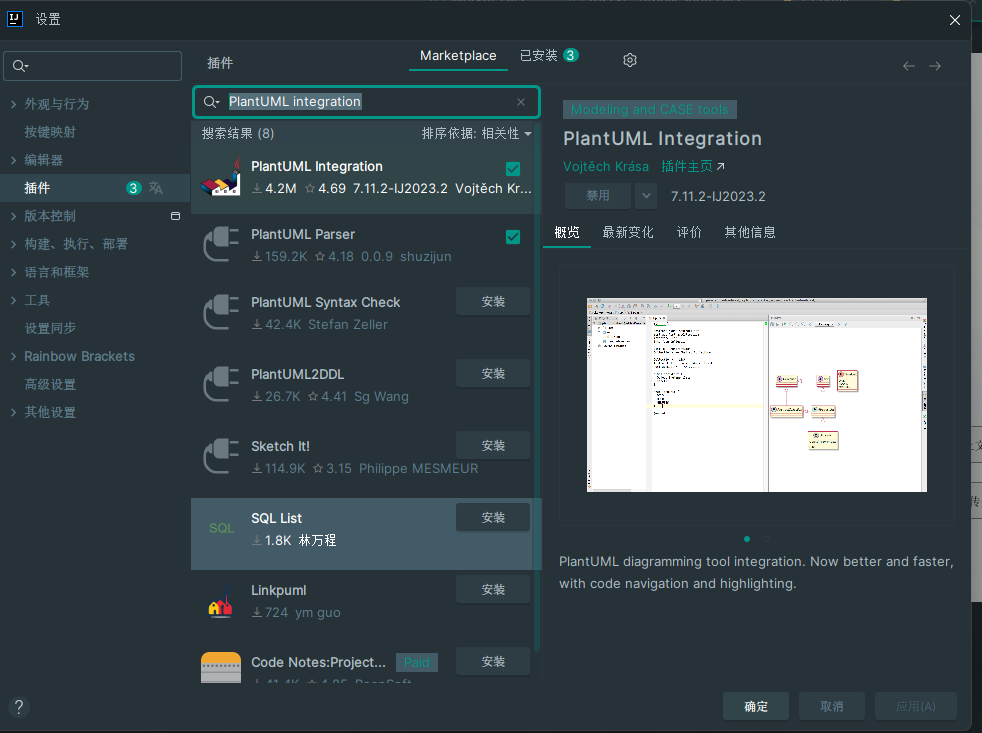Click the PlantUML Parser plug icon

[x=220, y=245]
